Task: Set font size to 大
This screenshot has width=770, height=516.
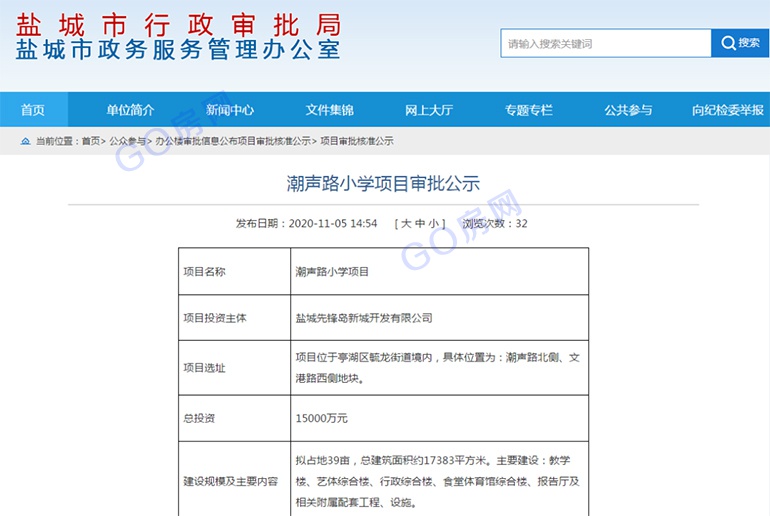Action: (406, 223)
